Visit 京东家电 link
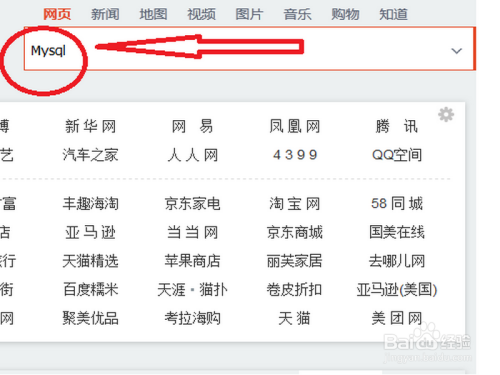 [x=192, y=204]
